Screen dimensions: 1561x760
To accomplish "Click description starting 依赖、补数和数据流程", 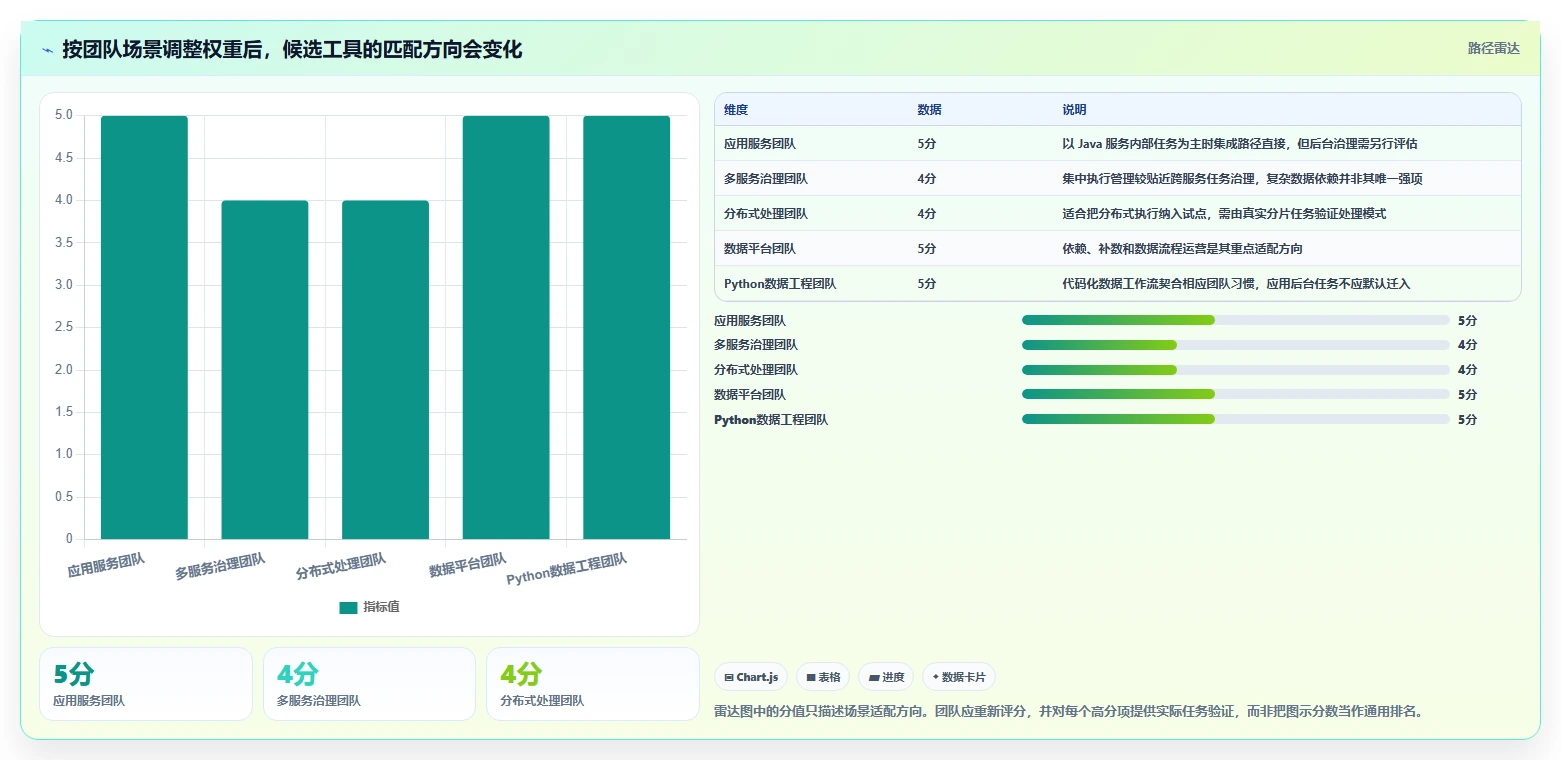I will click(x=1182, y=249).
